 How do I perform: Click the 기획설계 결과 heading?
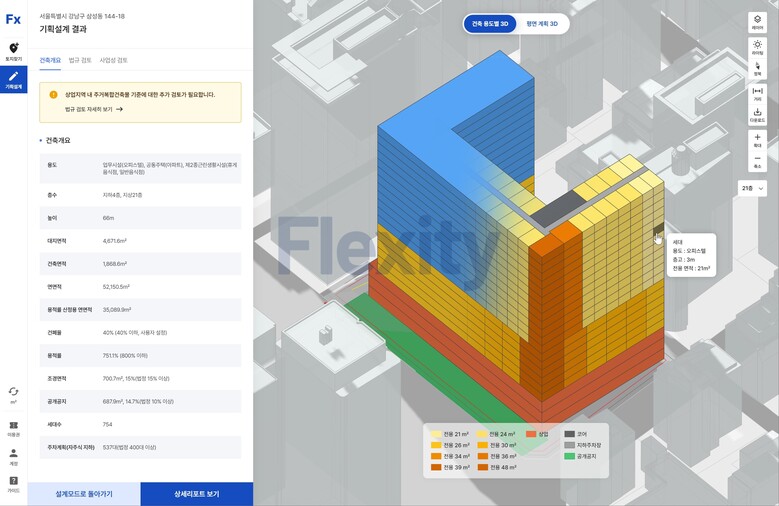click(x=63, y=29)
